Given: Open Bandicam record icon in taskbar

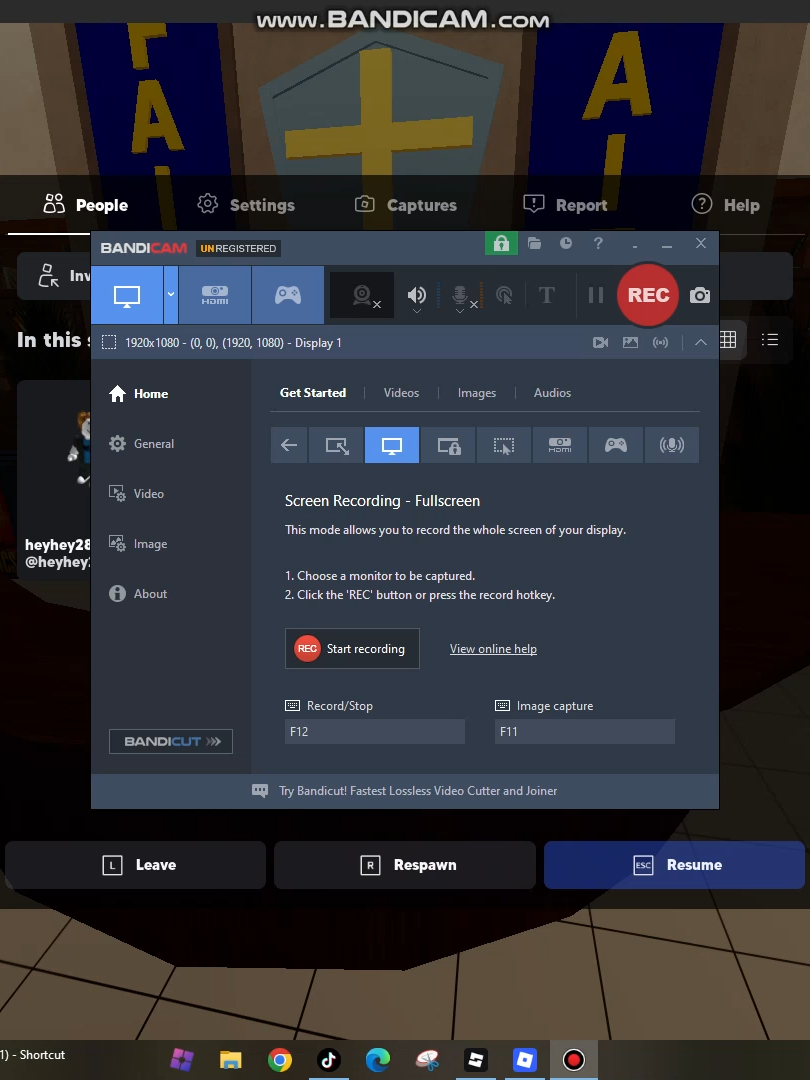Looking at the screenshot, I should [574, 1060].
